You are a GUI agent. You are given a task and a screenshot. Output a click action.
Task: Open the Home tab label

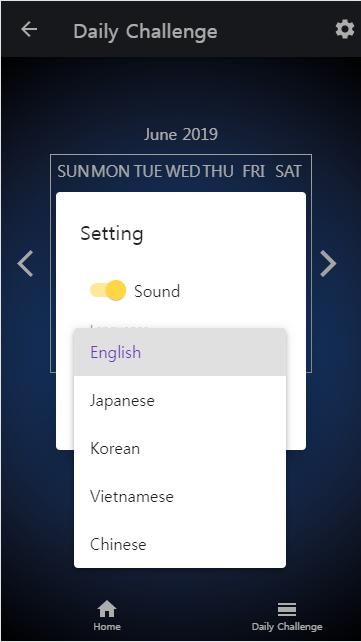[x=107, y=626]
